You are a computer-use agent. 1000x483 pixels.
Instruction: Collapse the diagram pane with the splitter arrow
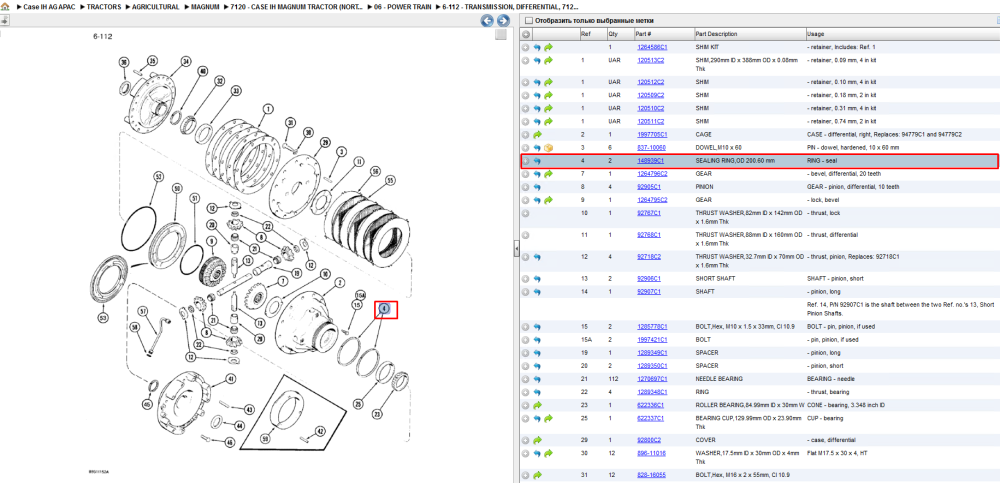point(516,249)
